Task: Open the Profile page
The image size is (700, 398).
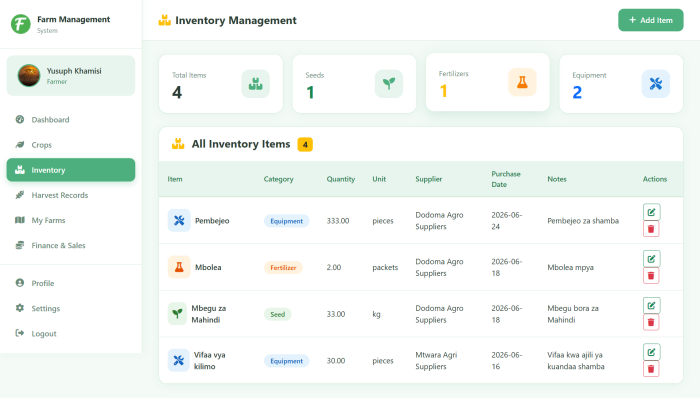Action: coord(71,283)
